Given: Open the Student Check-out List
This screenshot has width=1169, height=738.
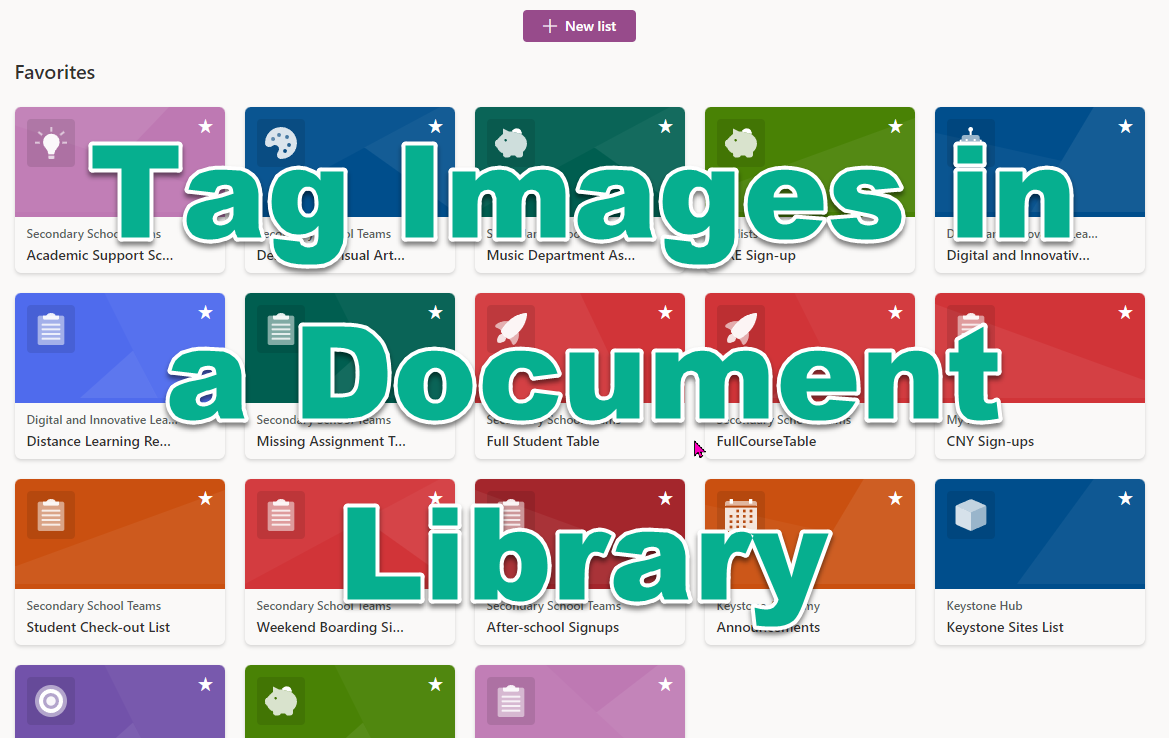Looking at the screenshot, I should click(x=98, y=627).
